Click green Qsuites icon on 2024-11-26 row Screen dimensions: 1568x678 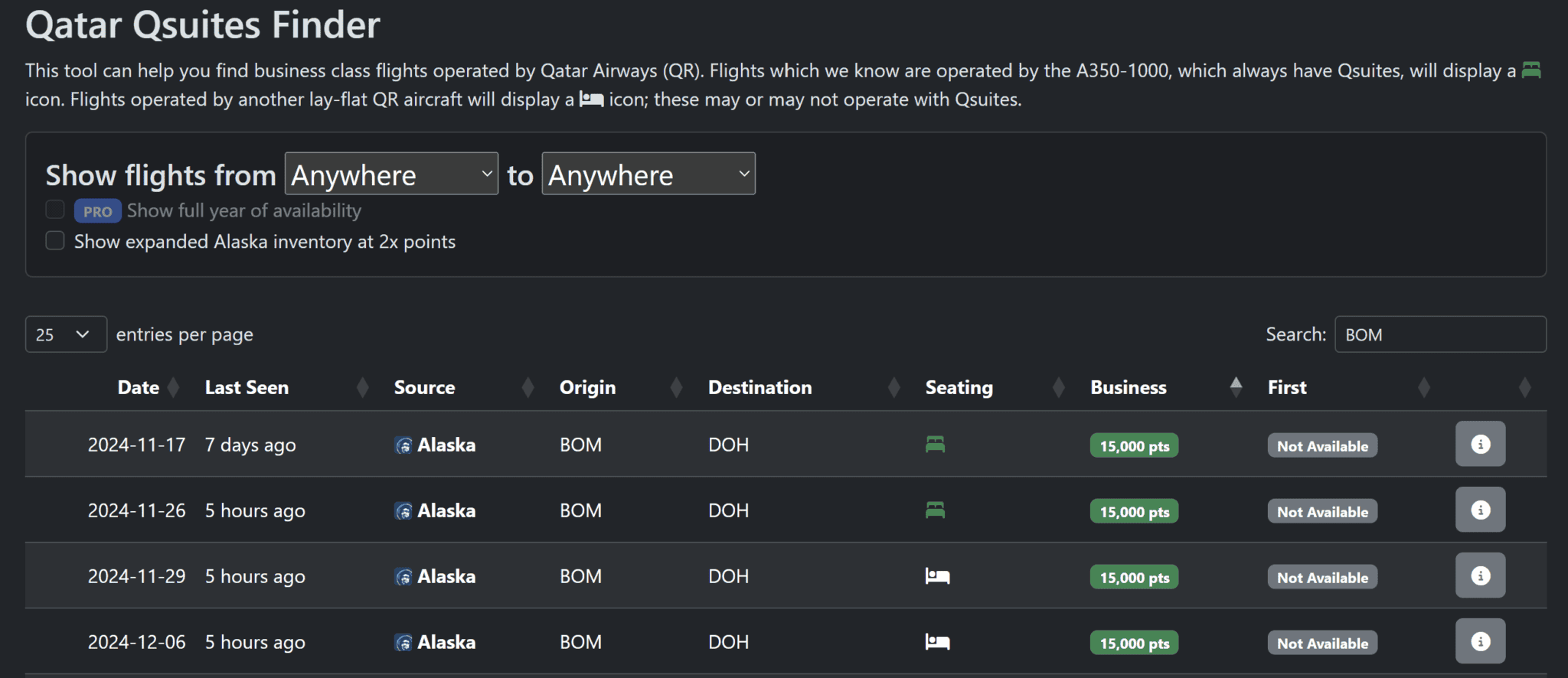[x=935, y=510]
